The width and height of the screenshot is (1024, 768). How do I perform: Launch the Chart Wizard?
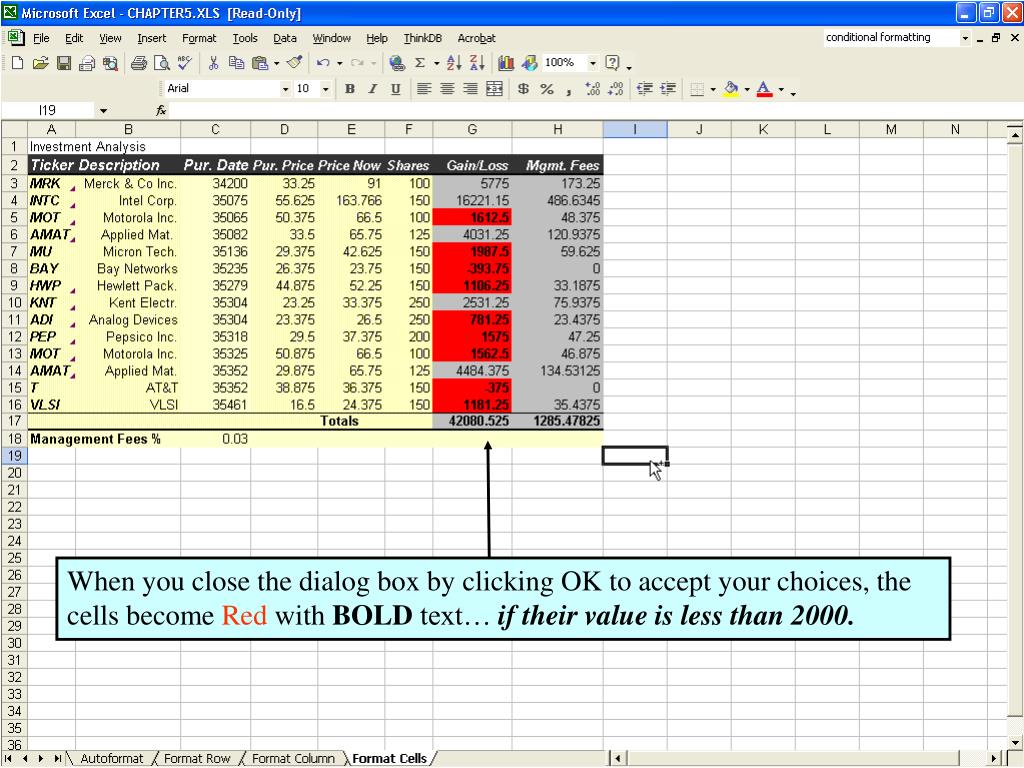pos(505,63)
